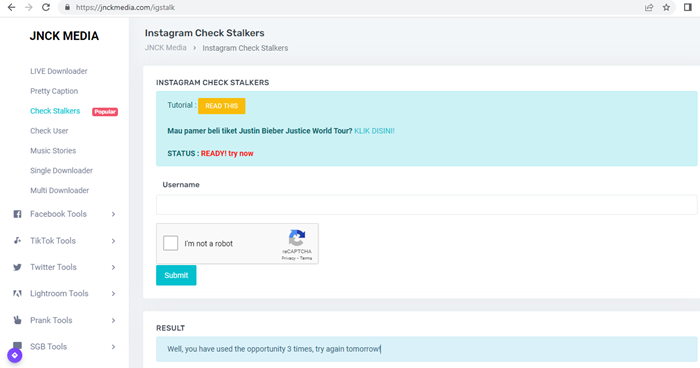Reload the page with refresh icon
The height and width of the screenshot is (368, 700).
coord(46,7)
